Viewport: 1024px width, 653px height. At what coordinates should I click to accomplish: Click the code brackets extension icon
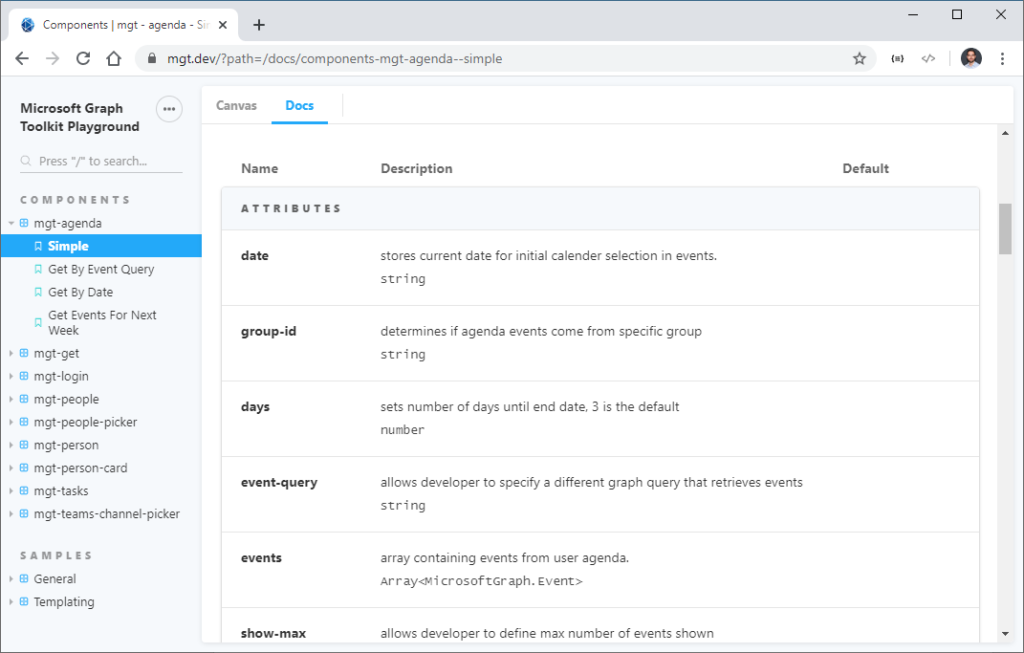click(928, 58)
